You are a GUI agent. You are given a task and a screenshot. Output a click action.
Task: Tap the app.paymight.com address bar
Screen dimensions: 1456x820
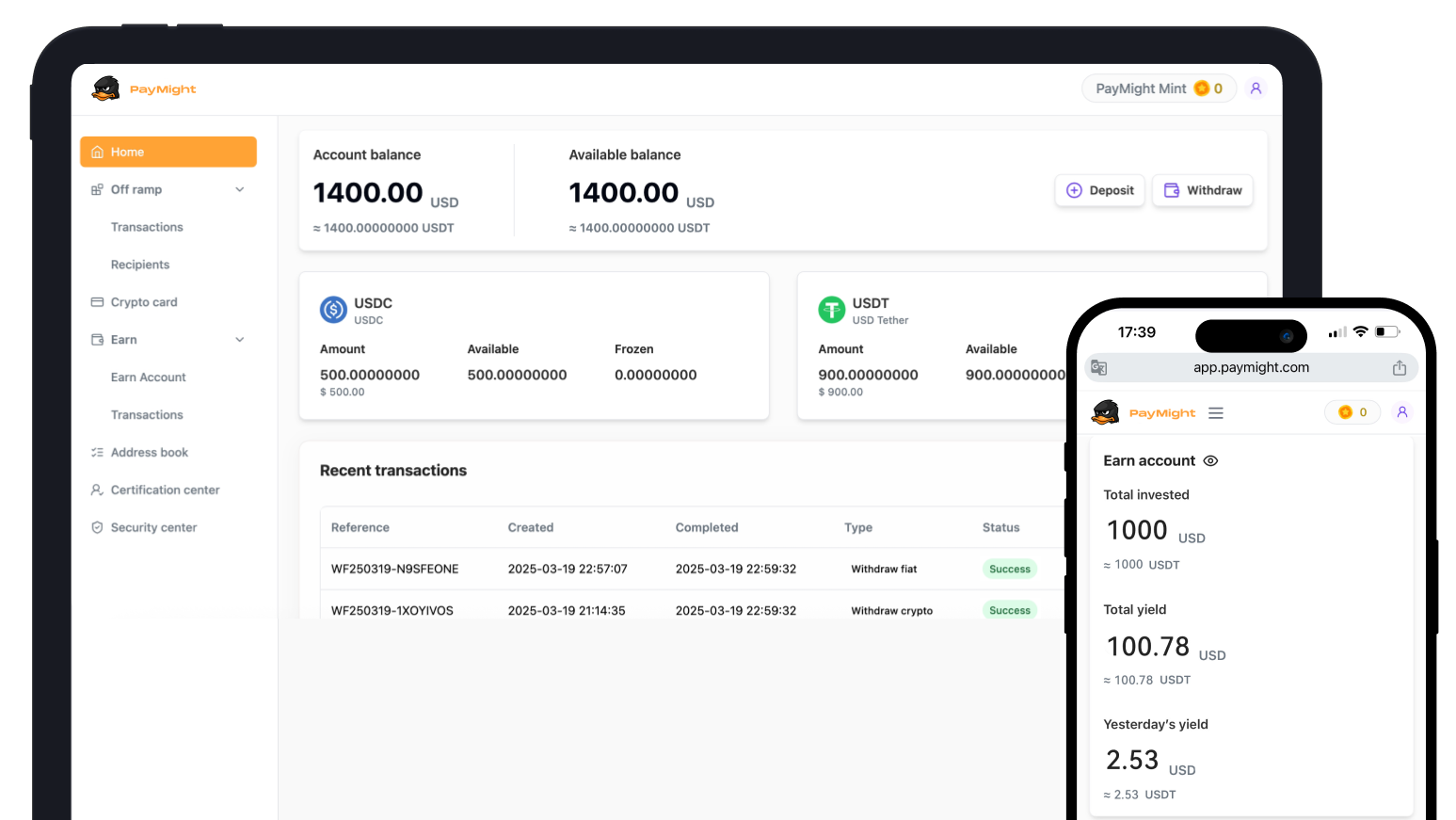pos(1251,368)
